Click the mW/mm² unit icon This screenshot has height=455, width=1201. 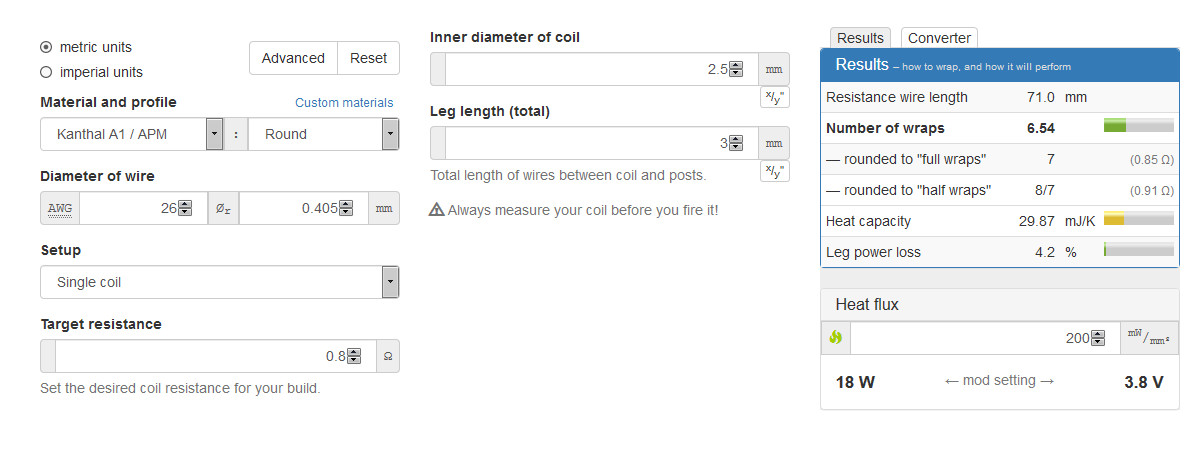point(1147,338)
